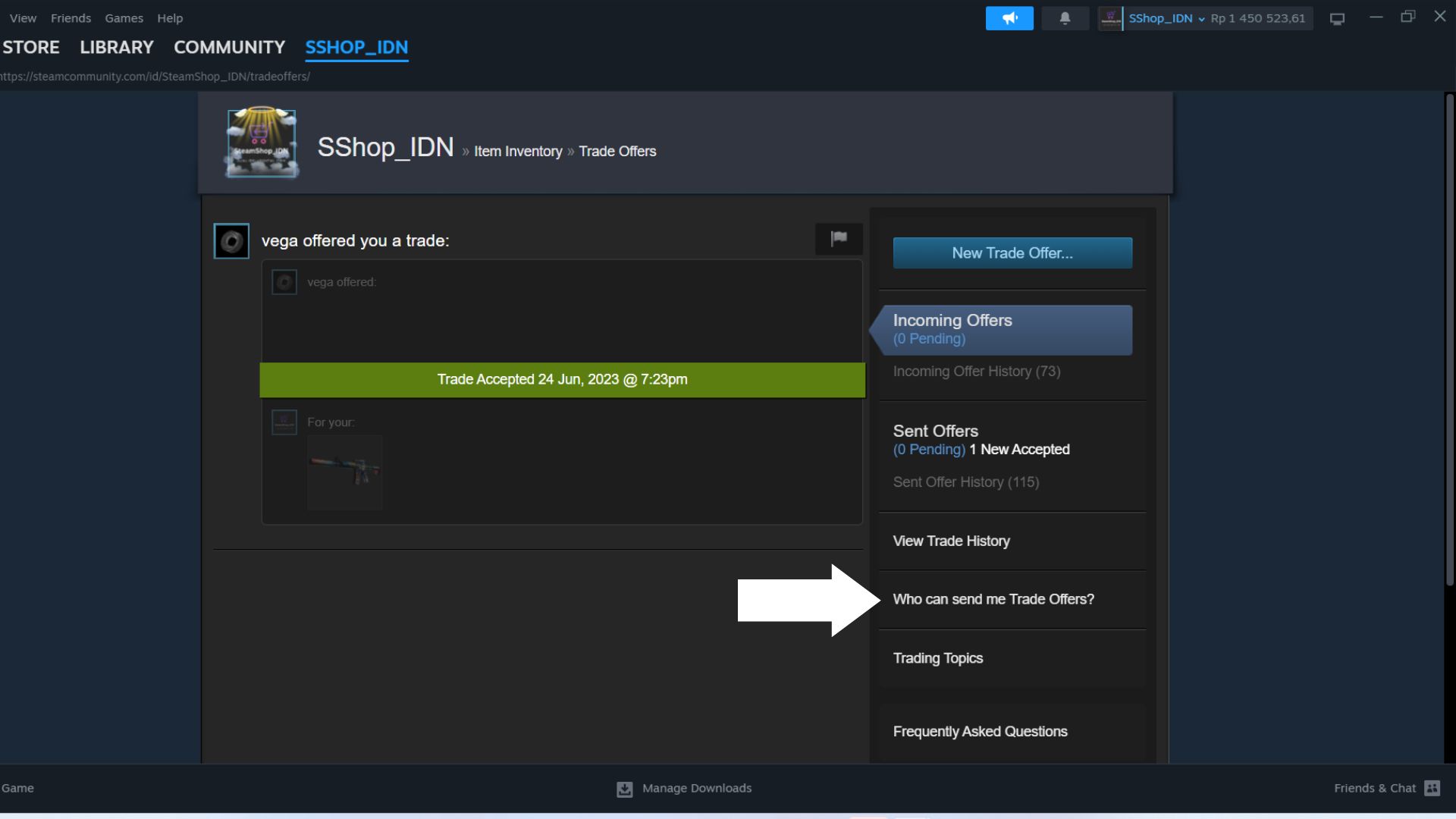1456x819 pixels.
Task: Click the megaphone announcements icon
Action: tap(1009, 18)
